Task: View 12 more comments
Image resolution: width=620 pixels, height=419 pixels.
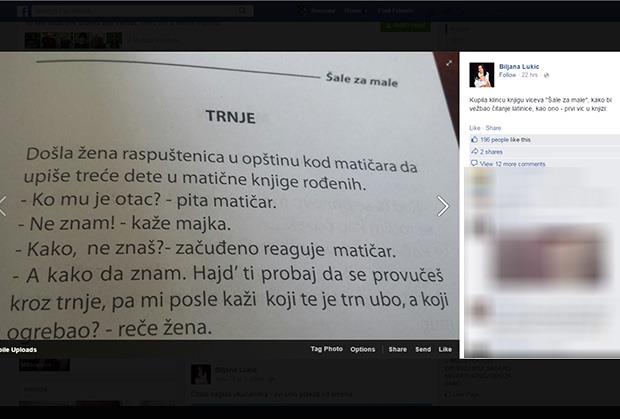Action: click(x=512, y=164)
